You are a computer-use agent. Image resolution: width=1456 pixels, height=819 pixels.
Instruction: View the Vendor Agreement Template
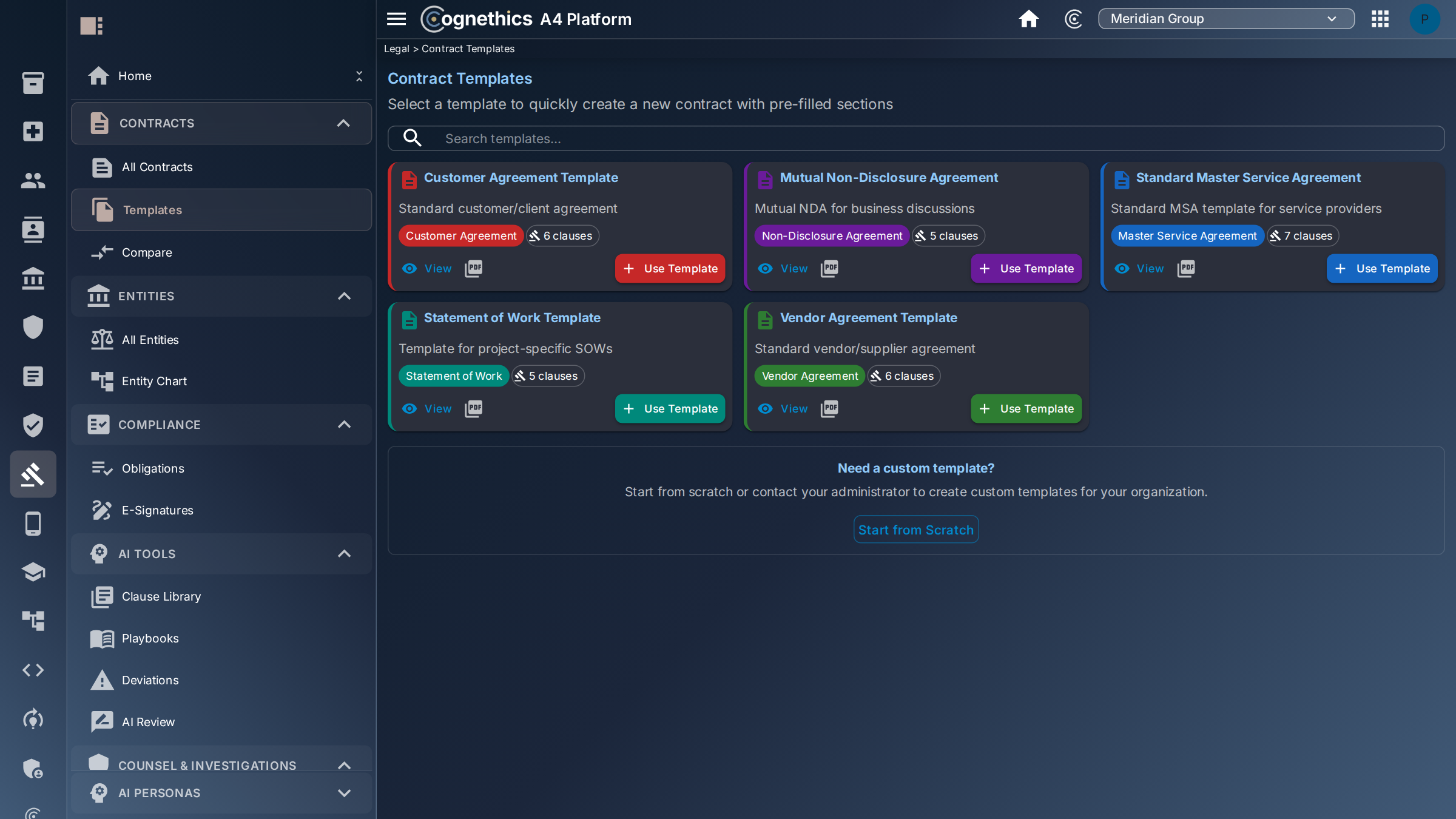click(783, 408)
